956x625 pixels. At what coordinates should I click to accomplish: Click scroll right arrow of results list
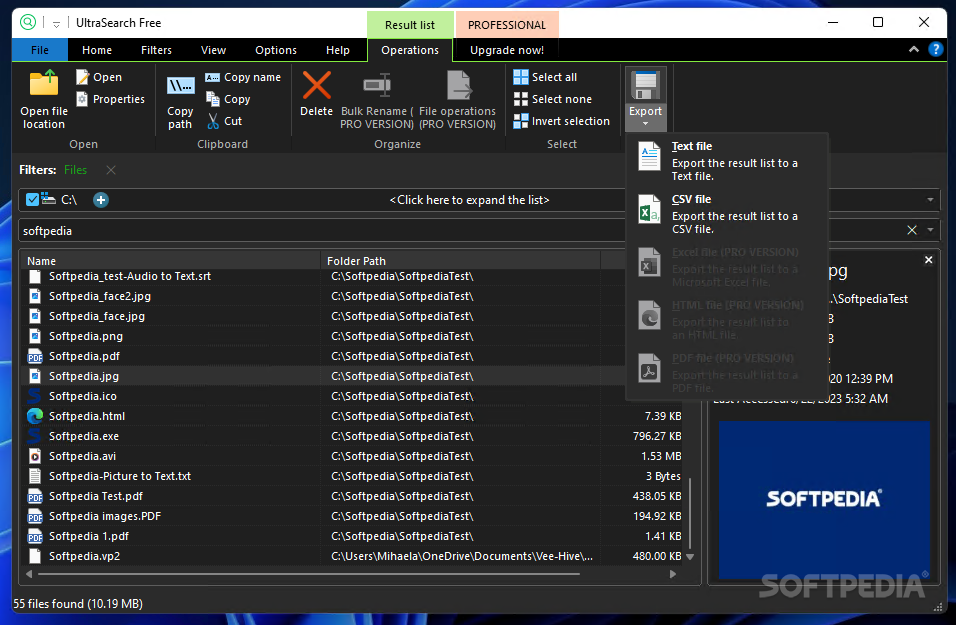[672, 574]
